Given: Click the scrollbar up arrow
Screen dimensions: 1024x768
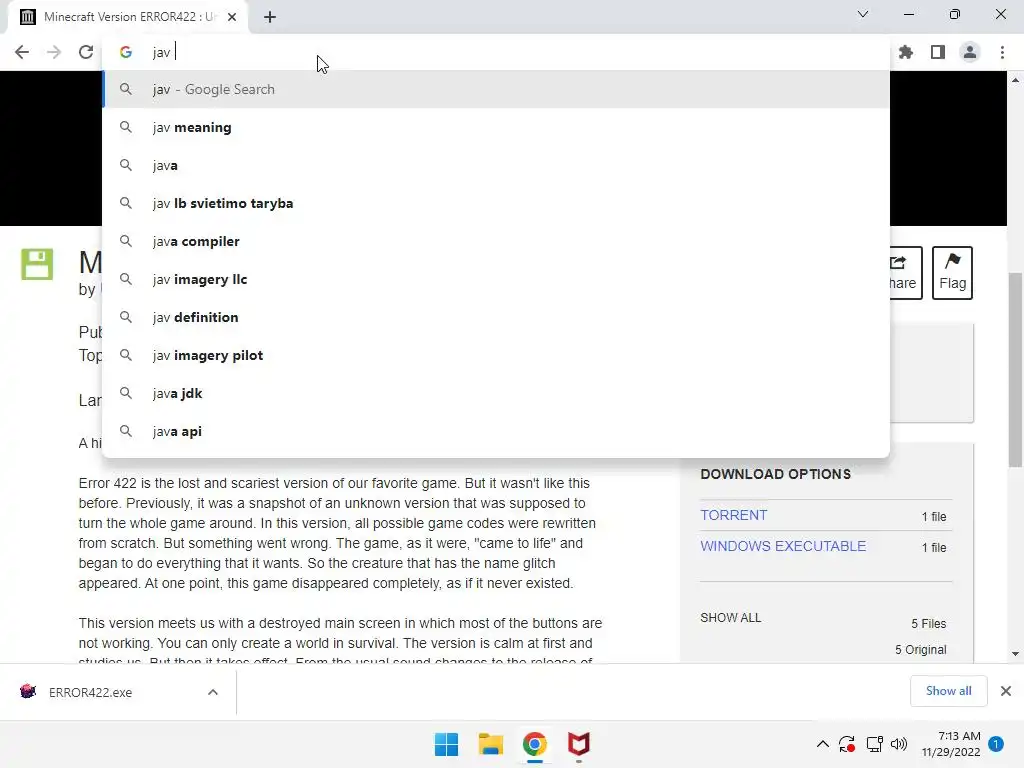Looking at the screenshot, I should (1015, 80).
